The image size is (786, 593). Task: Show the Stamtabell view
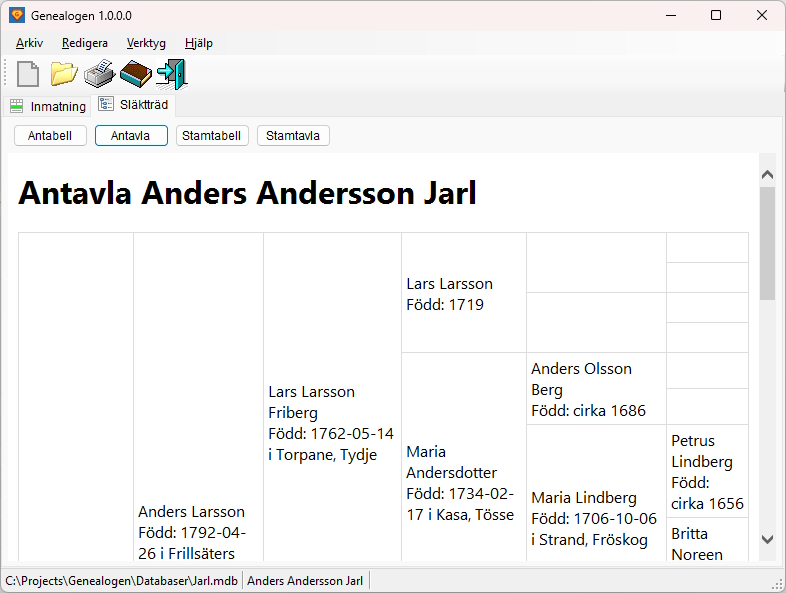pos(212,136)
